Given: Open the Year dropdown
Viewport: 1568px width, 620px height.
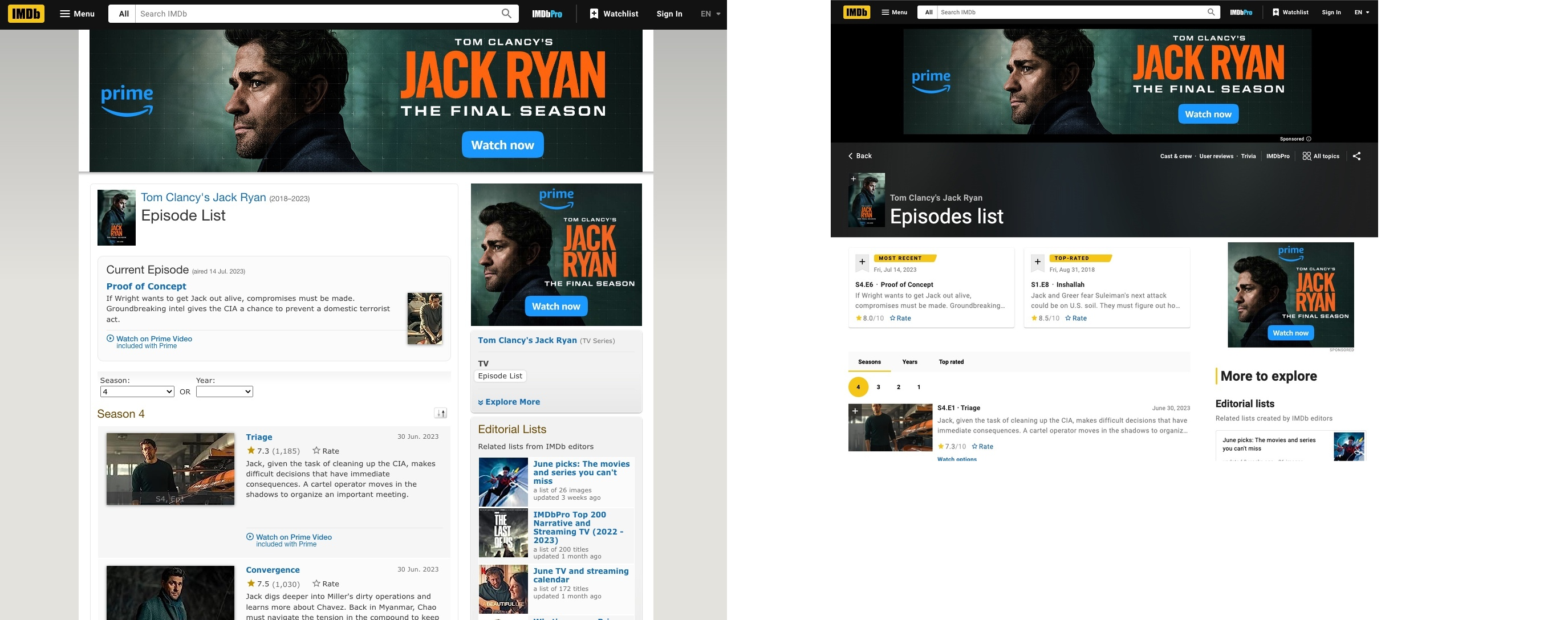Looking at the screenshot, I should (224, 392).
